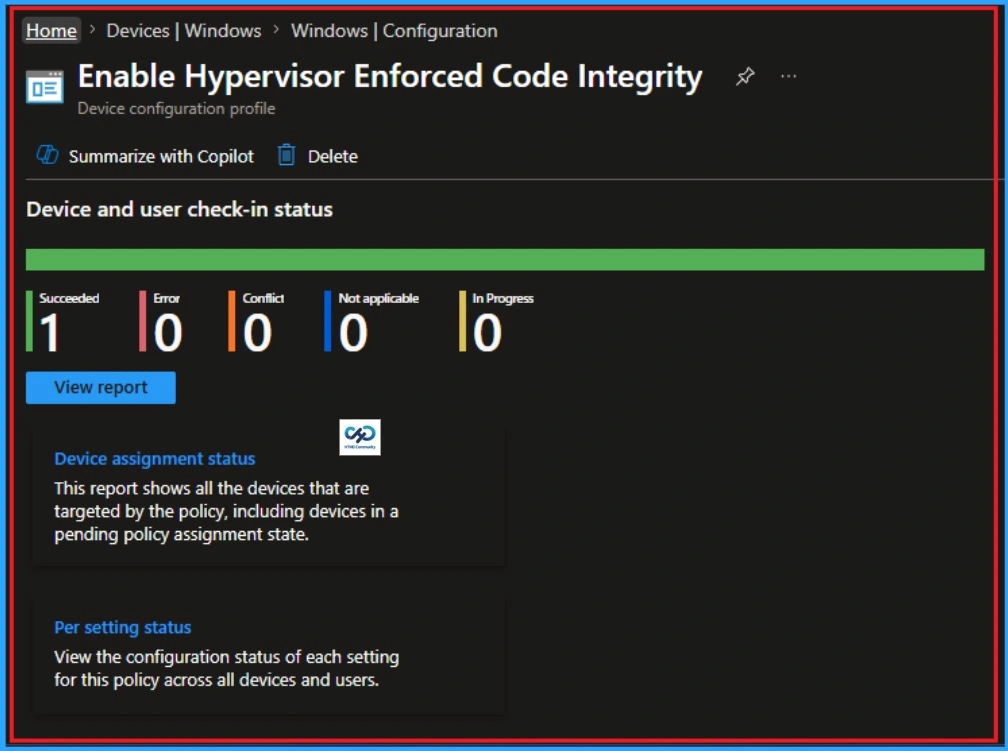Open the Per setting status report
Viewport: 1008px width, 751px height.
click(x=123, y=627)
